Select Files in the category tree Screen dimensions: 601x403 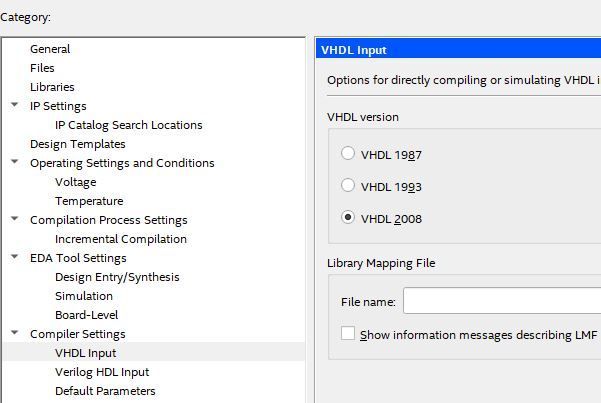[x=42, y=68]
